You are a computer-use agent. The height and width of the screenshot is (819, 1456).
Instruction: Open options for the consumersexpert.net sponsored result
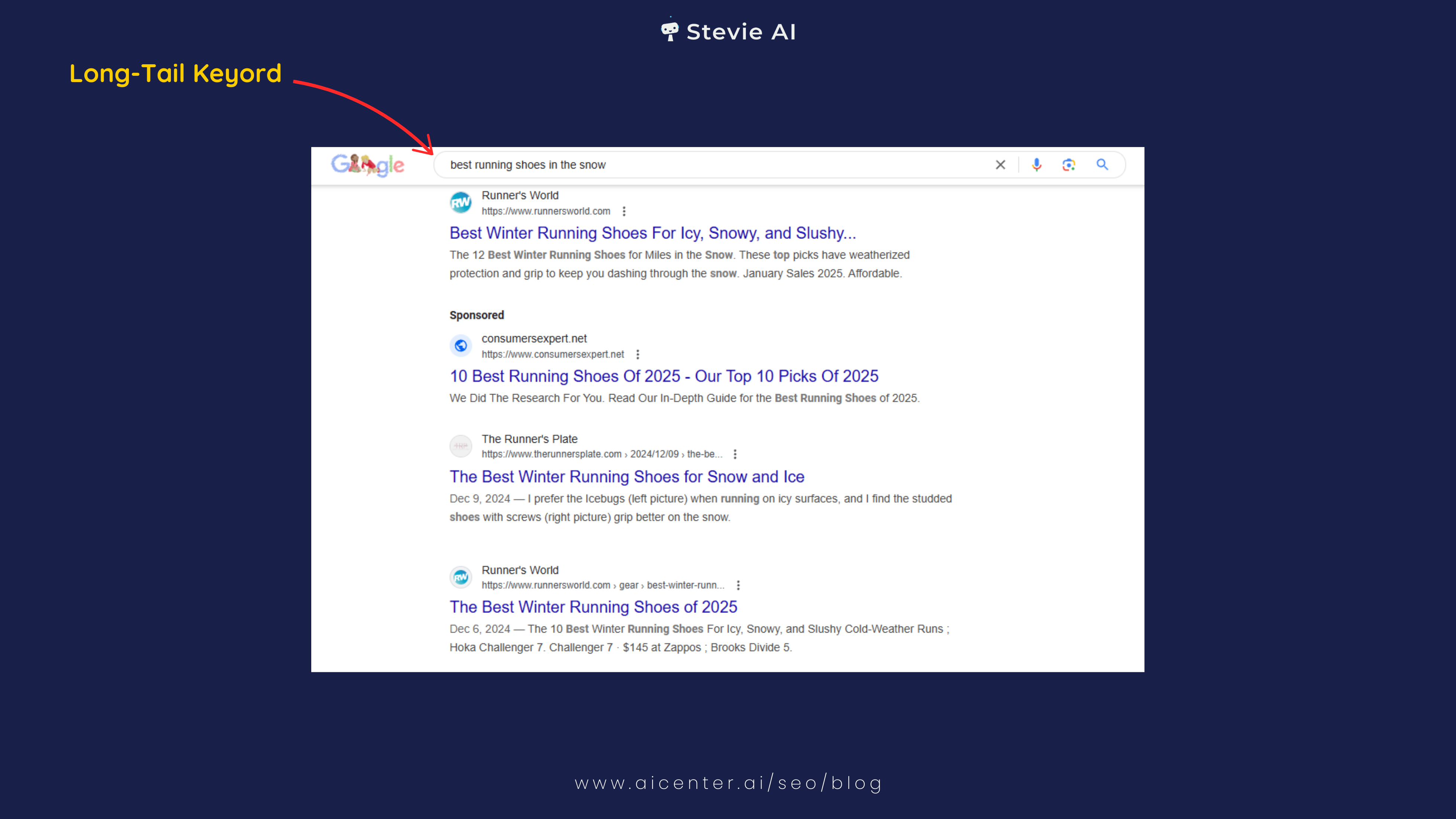638,354
